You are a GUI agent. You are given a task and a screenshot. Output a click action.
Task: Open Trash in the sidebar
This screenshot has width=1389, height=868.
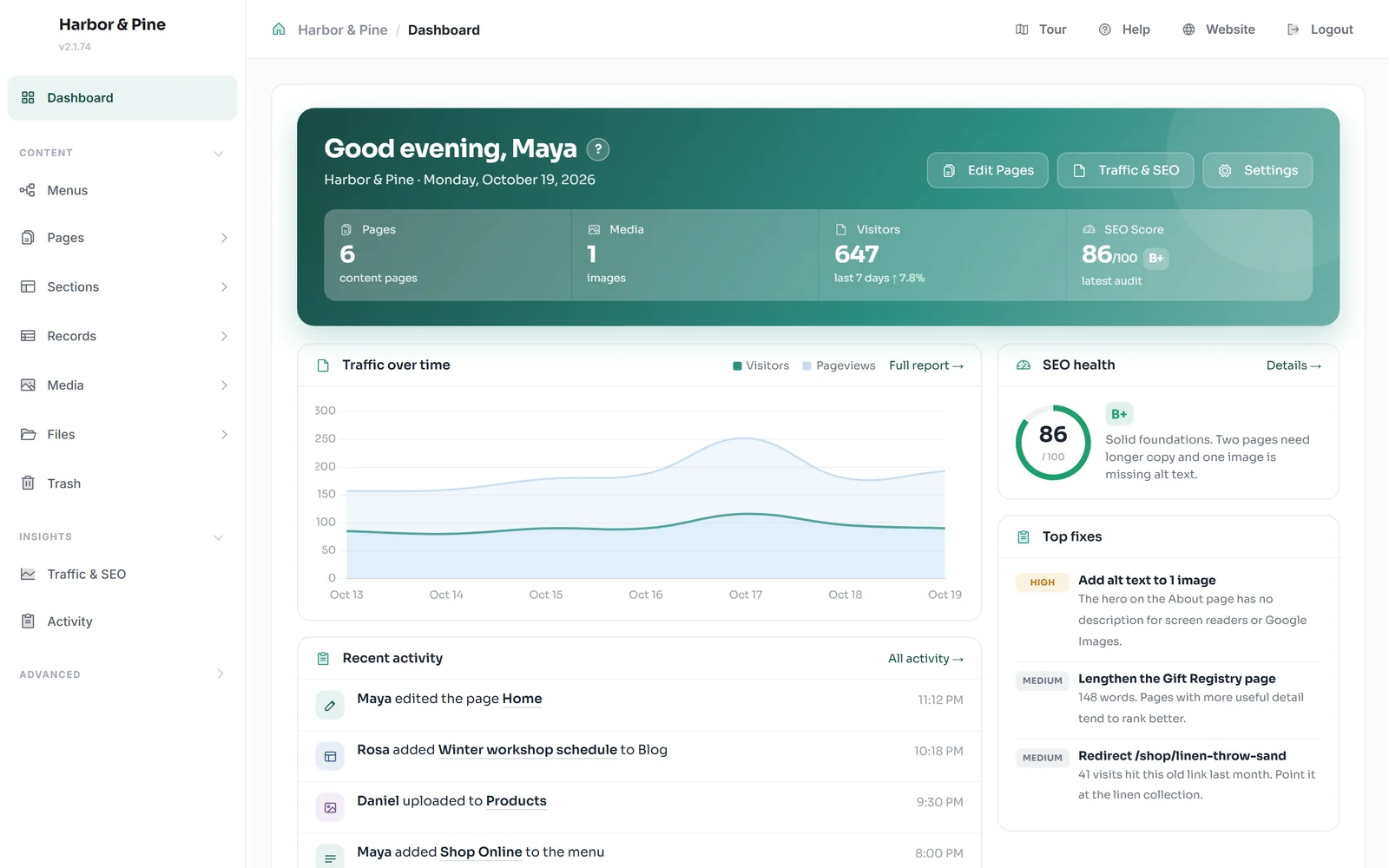(122, 483)
